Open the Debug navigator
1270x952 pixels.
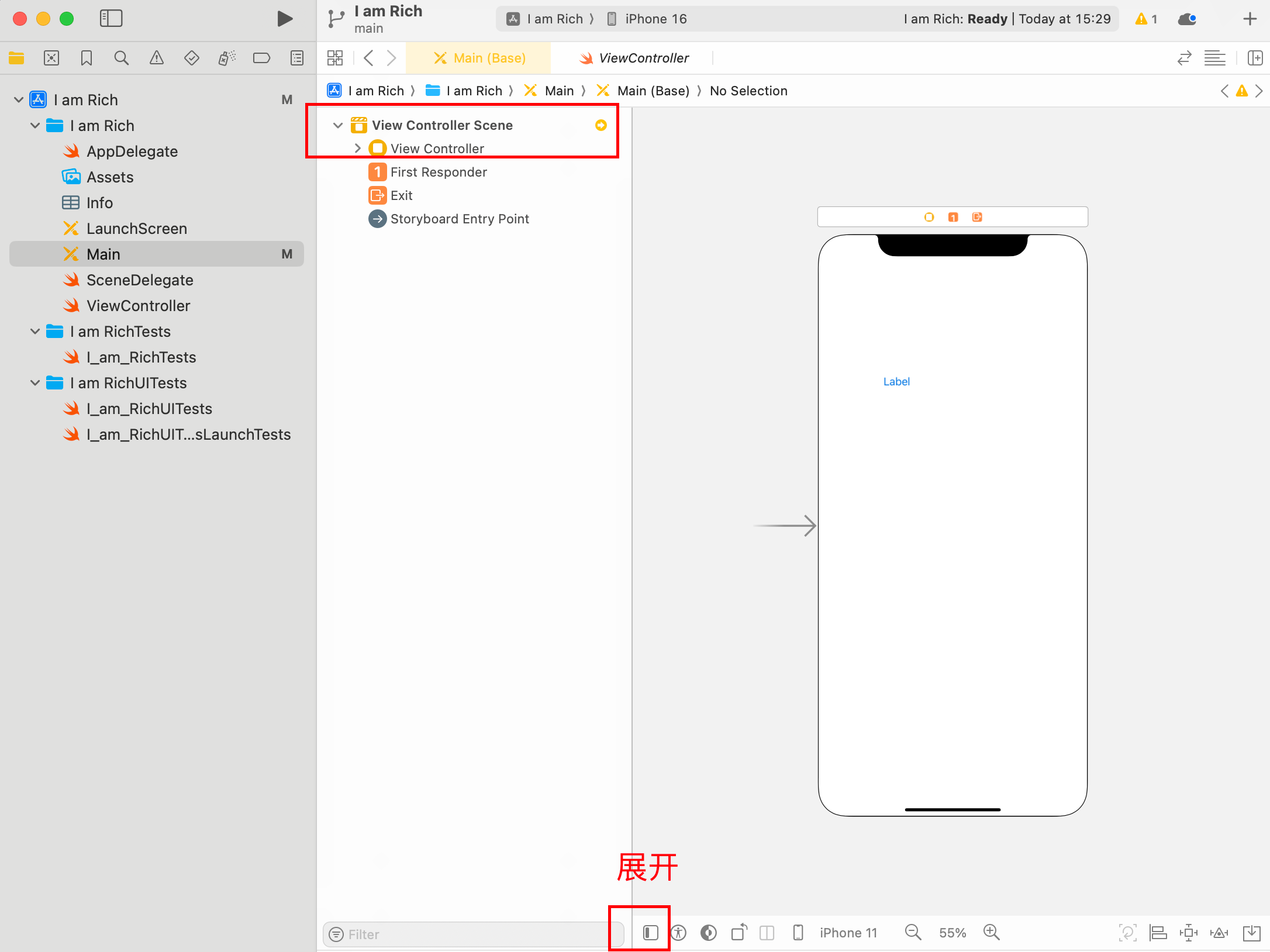tap(227, 58)
